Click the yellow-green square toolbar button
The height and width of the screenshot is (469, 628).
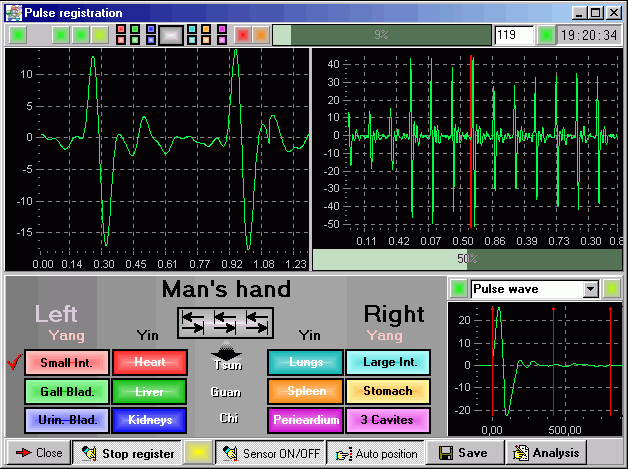click(x=100, y=35)
